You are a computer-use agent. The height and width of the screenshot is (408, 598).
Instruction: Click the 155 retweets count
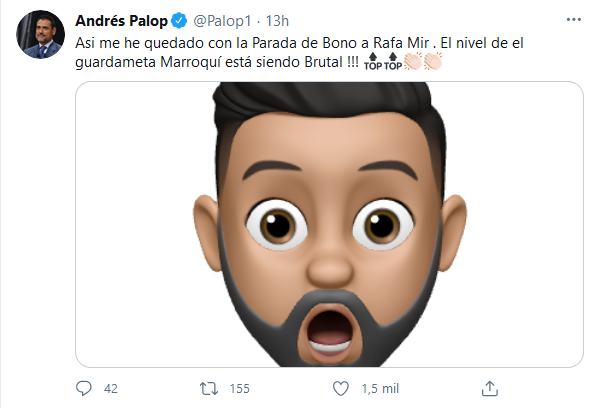pos(240,389)
